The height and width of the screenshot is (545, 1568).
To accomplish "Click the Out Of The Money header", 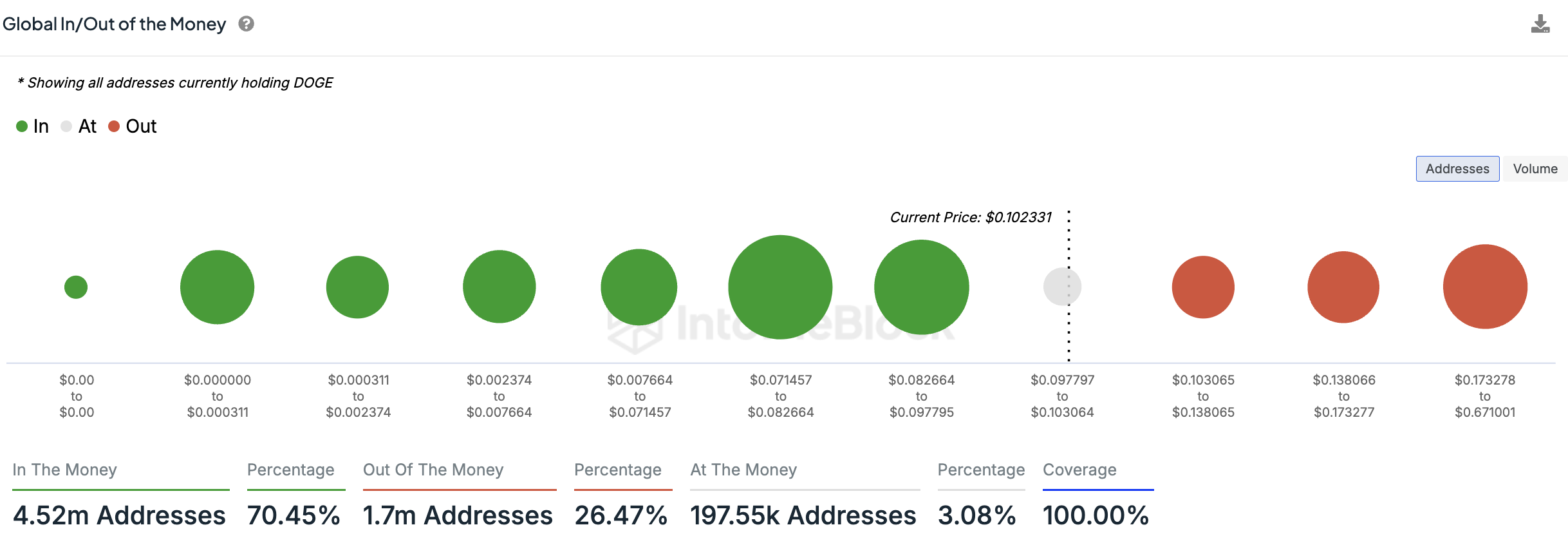I will click(x=433, y=470).
